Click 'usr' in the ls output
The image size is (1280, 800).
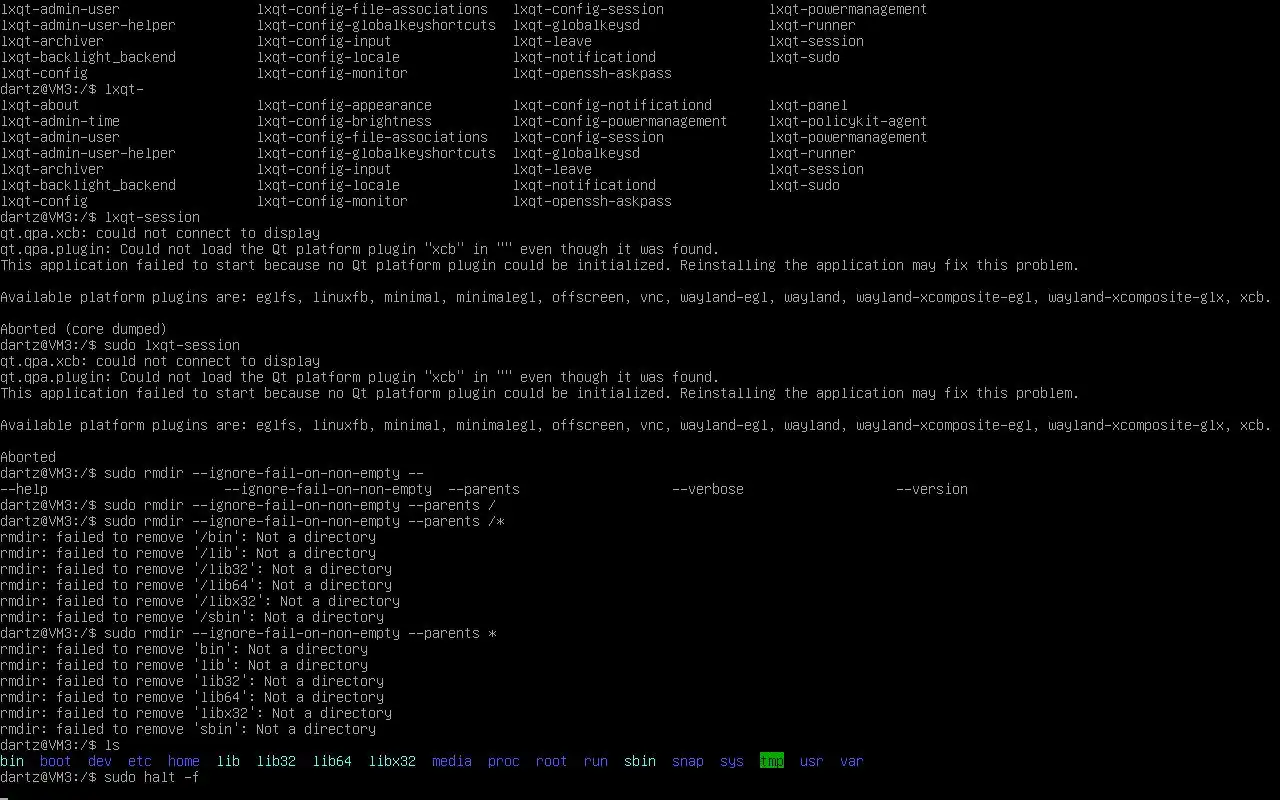click(x=812, y=761)
